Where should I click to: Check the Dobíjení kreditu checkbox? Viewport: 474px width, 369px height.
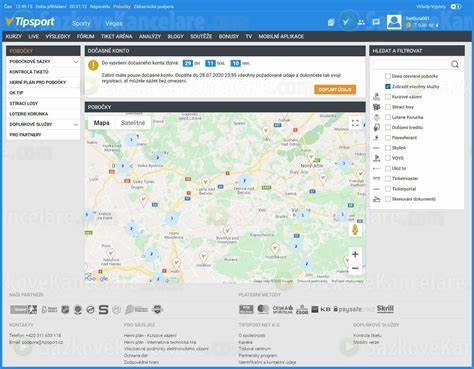tap(388, 127)
